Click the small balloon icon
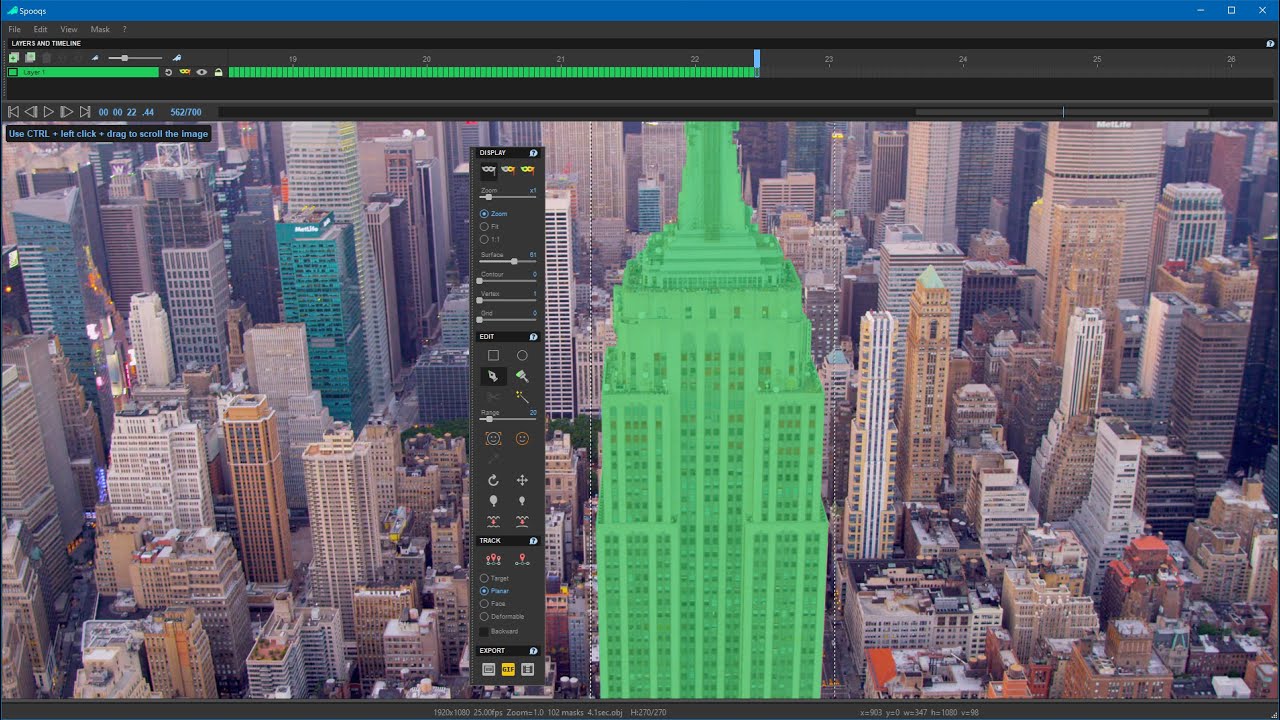This screenshot has width=1280, height=720. (522, 500)
